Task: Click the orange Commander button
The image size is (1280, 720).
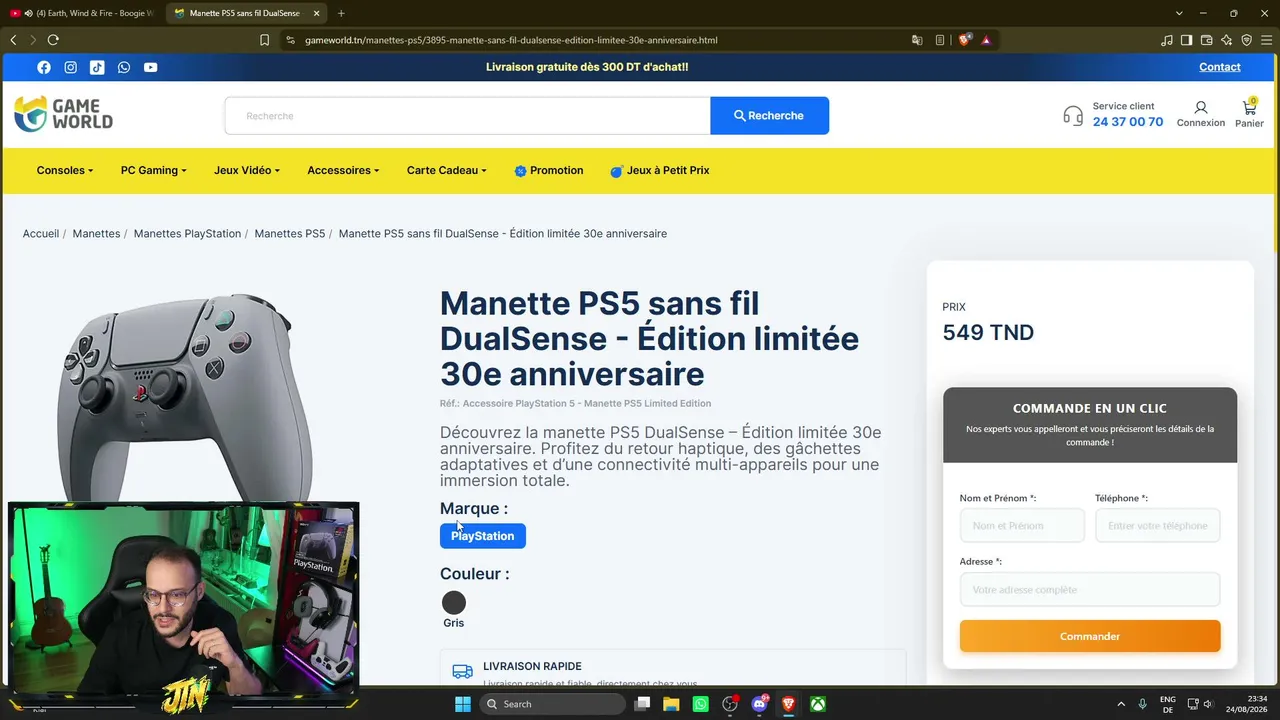Action: pos(1090,636)
